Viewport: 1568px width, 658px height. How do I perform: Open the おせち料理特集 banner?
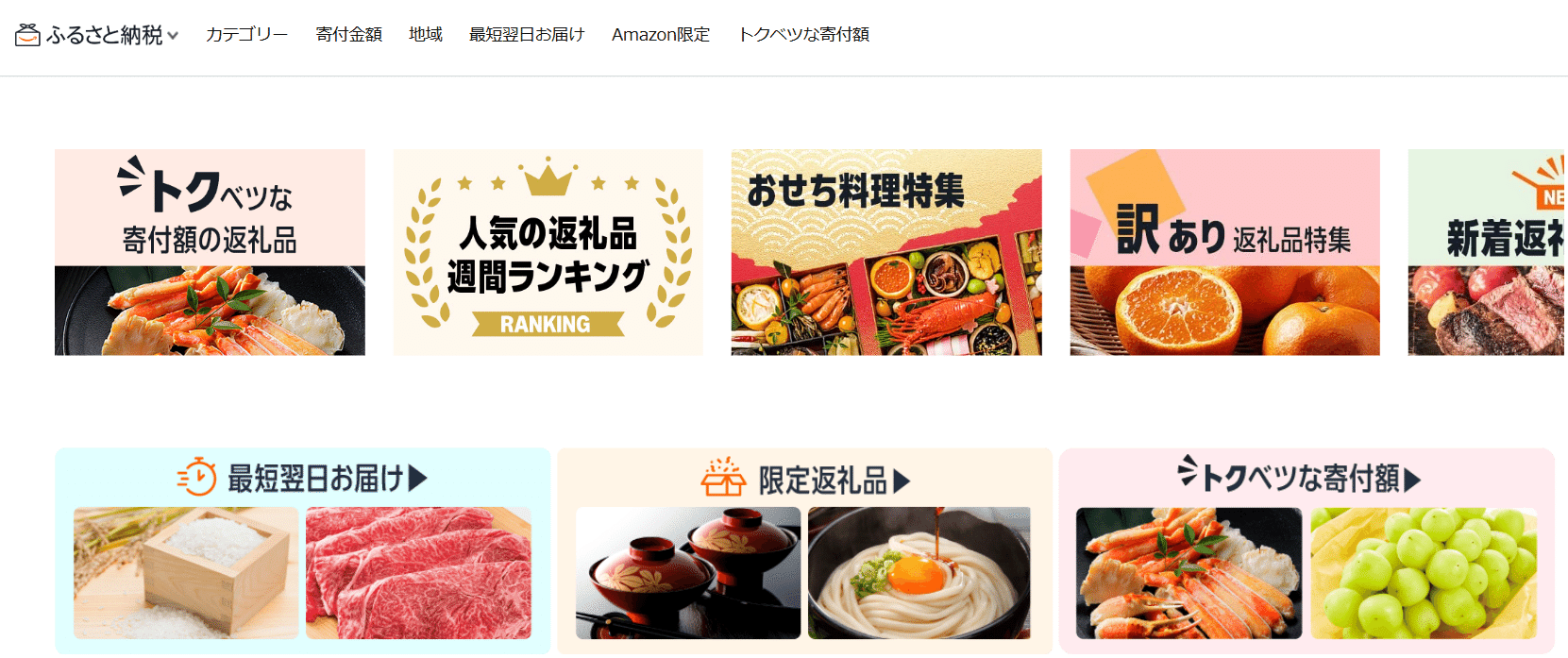886,252
